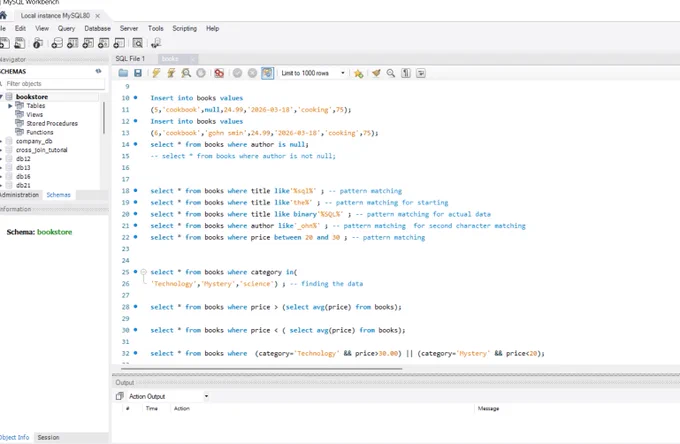Stop the running query

[201, 73]
